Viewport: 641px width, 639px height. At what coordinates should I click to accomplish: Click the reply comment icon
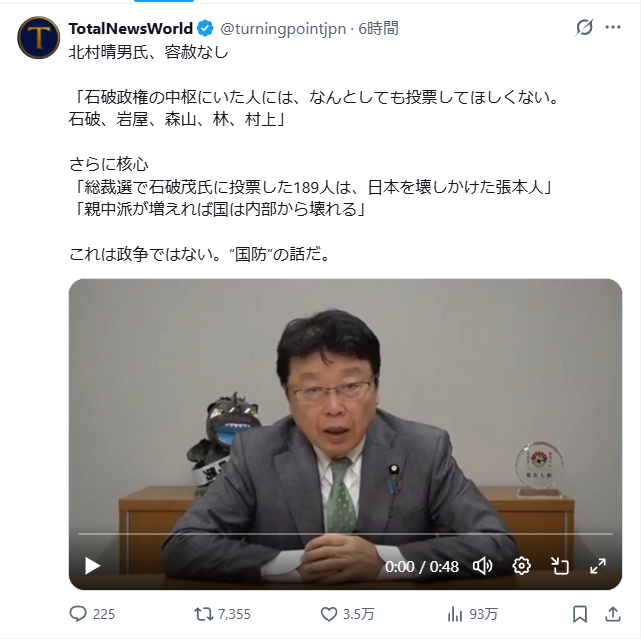[x=78, y=614]
